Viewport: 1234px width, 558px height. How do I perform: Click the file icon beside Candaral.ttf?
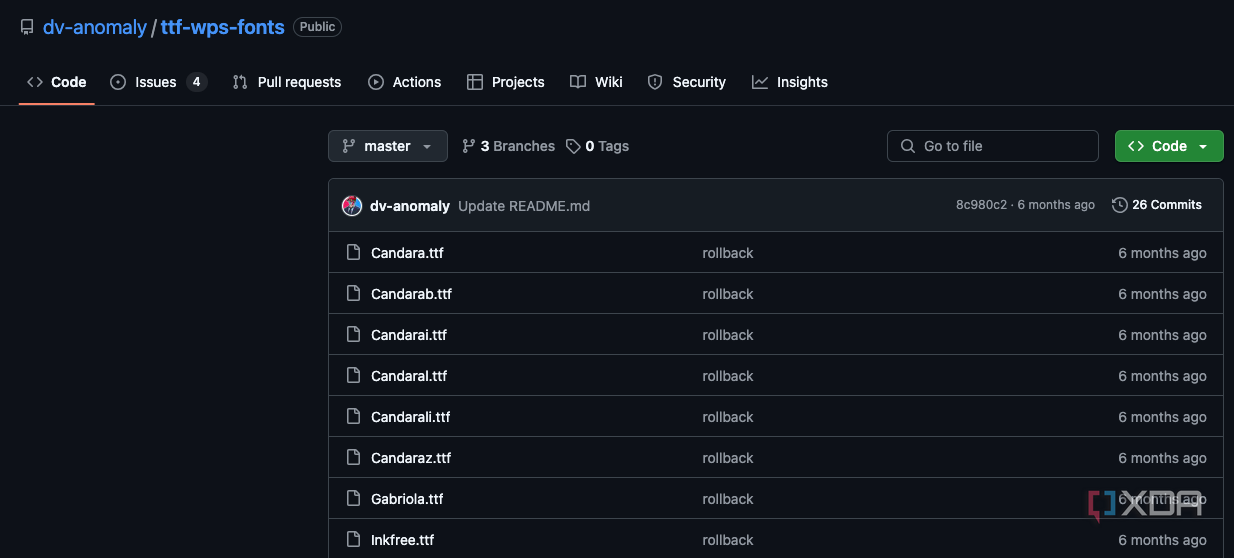coord(353,375)
